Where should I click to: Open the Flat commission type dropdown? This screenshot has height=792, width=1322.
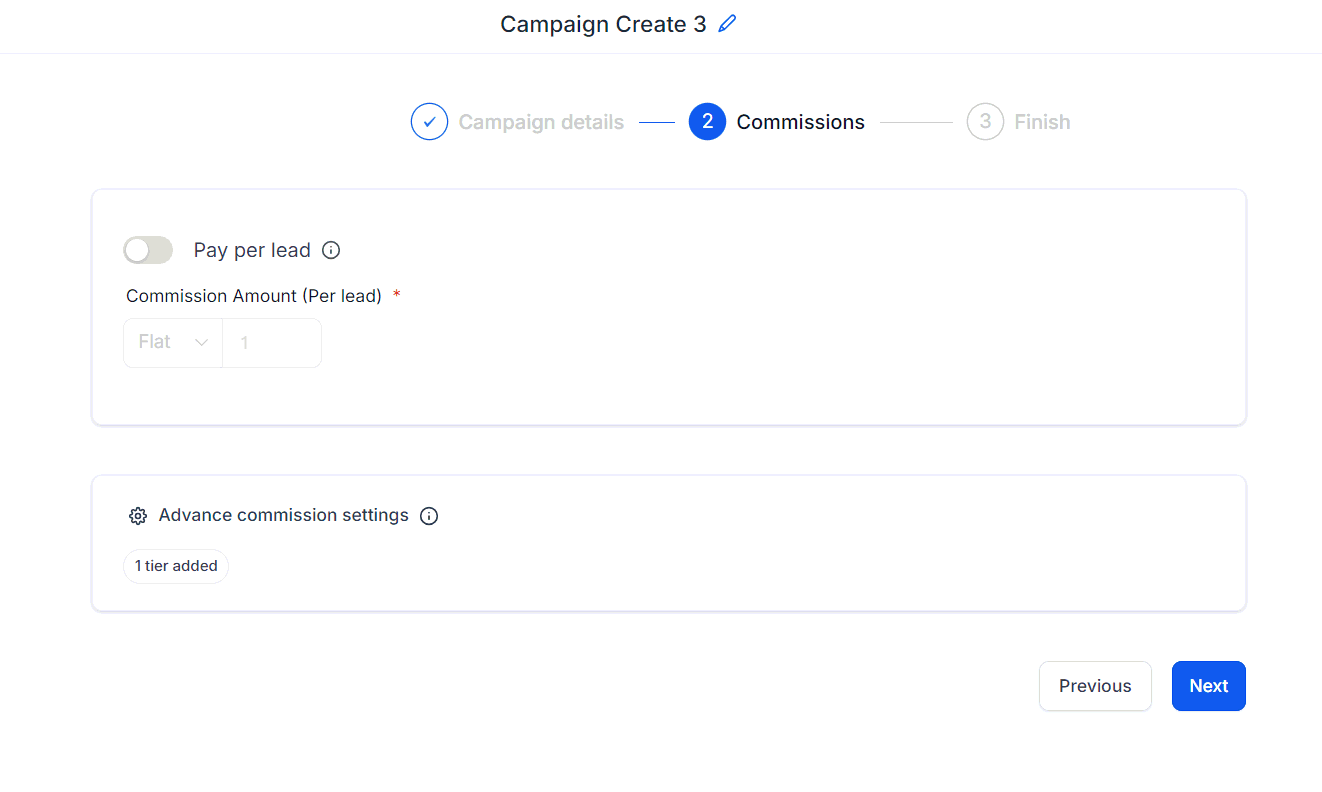[x=173, y=342]
